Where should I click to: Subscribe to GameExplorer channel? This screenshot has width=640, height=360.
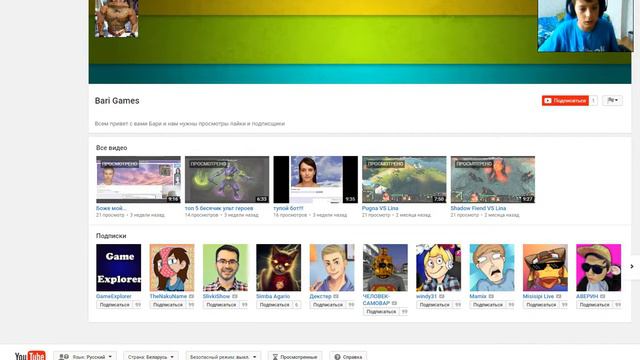(115, 305)
